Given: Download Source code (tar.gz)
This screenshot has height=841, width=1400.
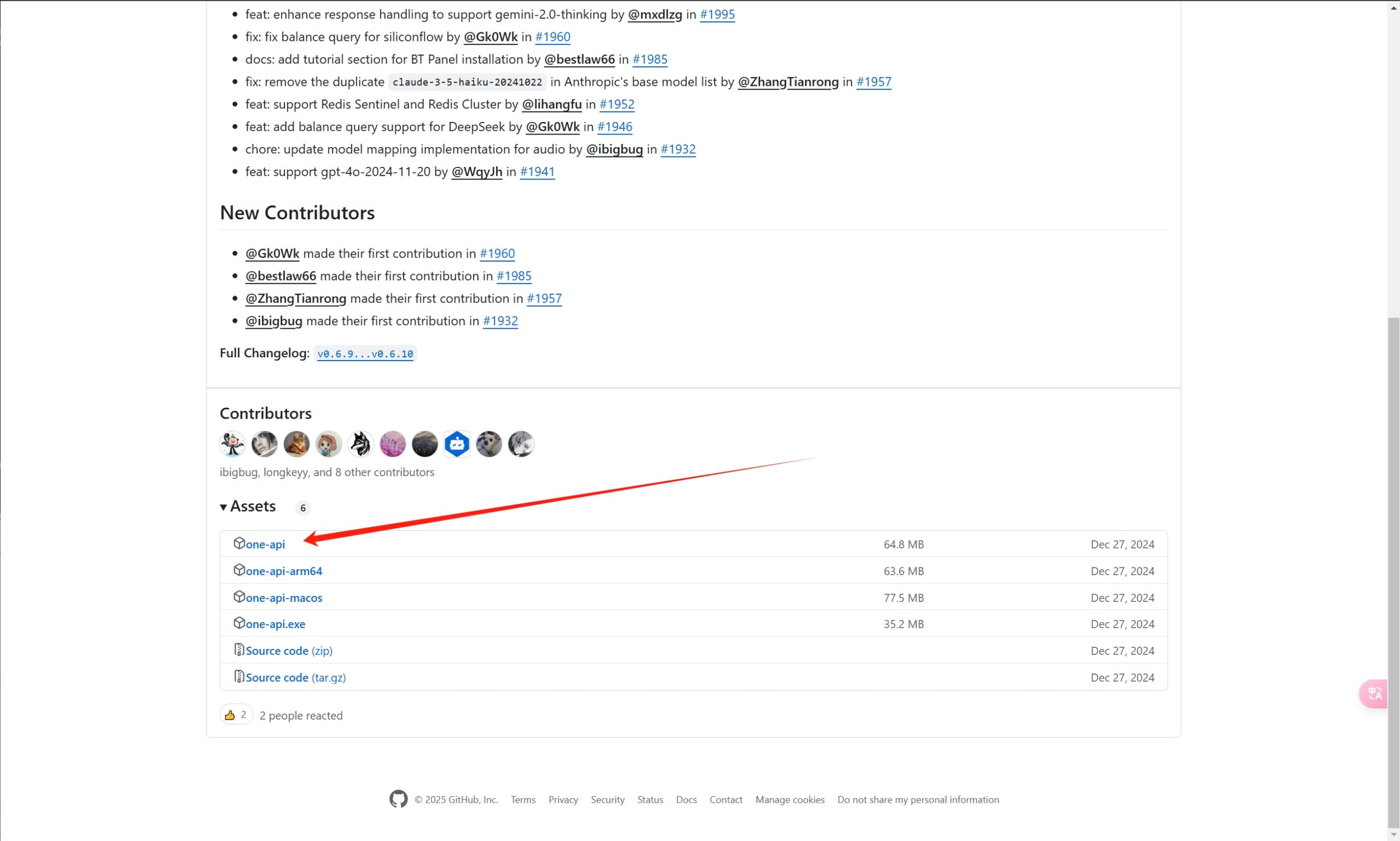Looking at the screenshot, I should coord(296,677).
